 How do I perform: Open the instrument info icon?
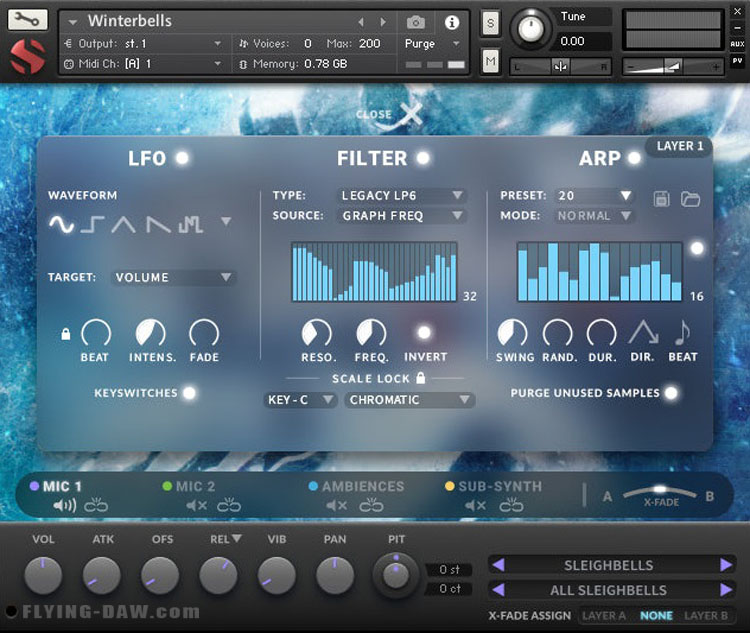pyautogui.click(x=452, y=22)
